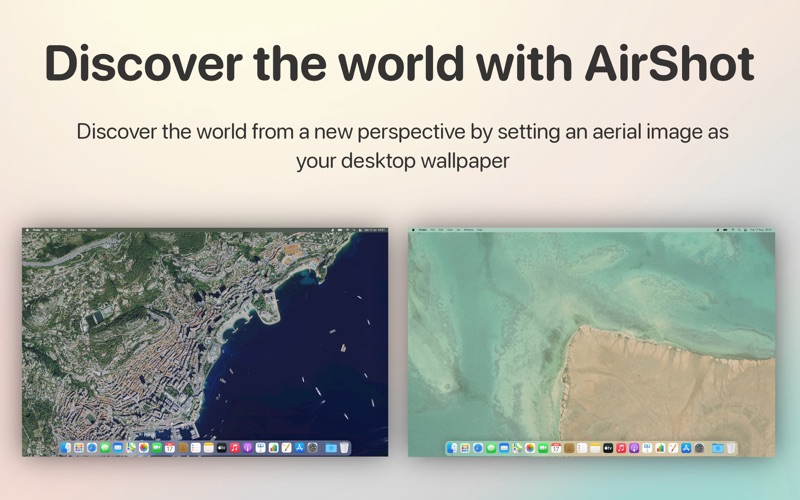Open Numbers in the city wallpaper desktop's dock
Image resolution: width=800 pixels, height=500 pixels.
(x=273, y=447)
